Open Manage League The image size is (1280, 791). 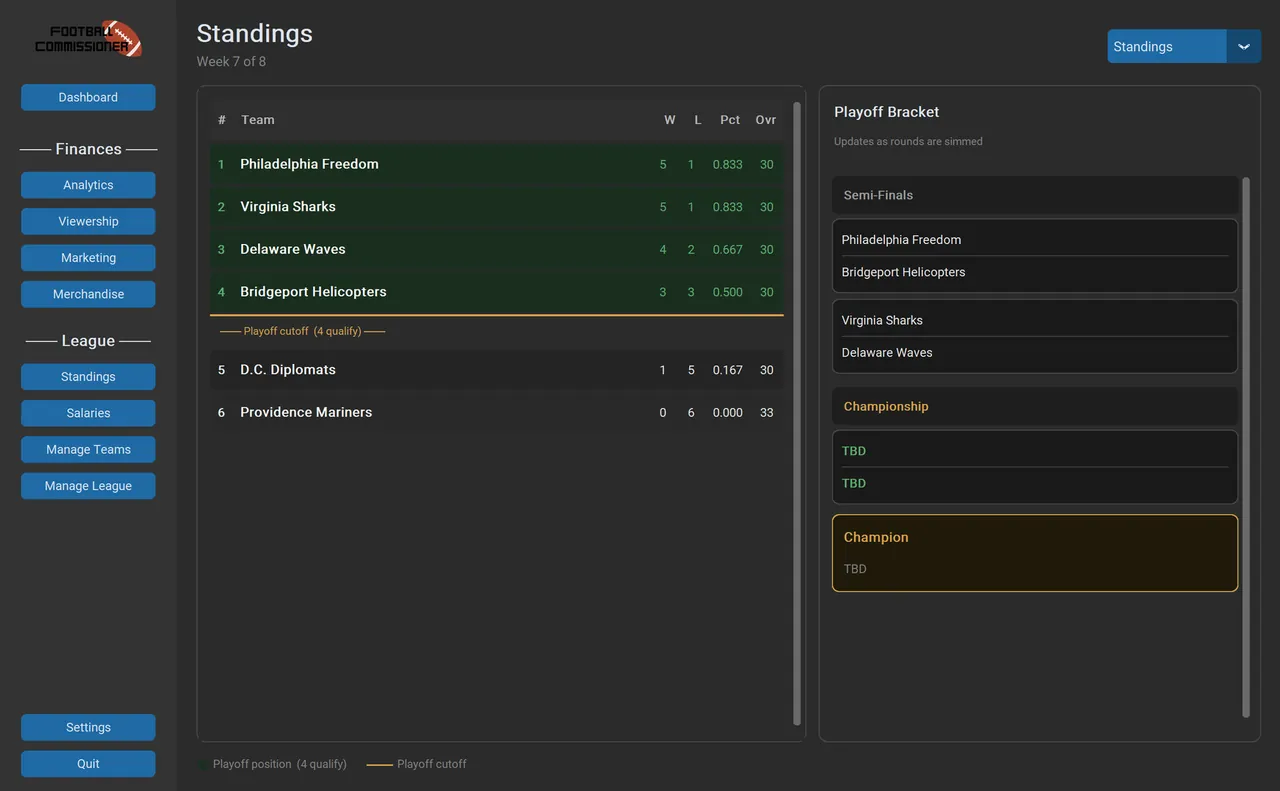(x=88, y=486)
